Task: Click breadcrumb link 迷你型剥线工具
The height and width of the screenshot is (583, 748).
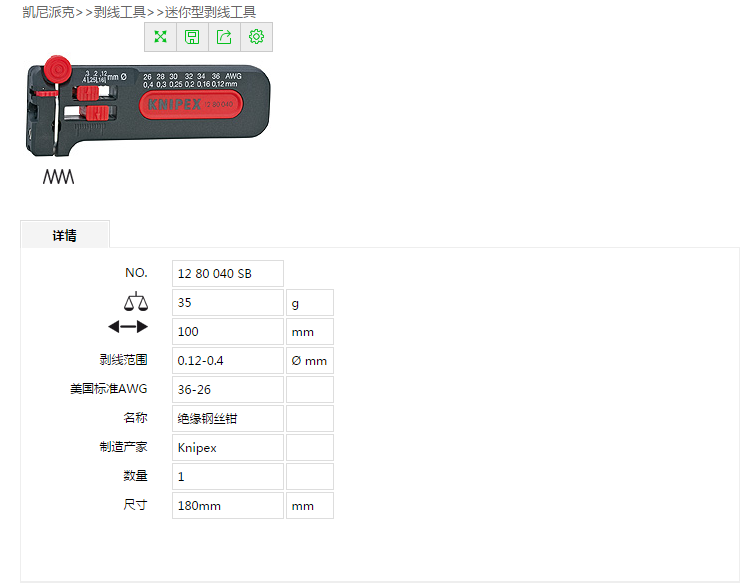Action: pyautogui.click(x=210, y=12)
